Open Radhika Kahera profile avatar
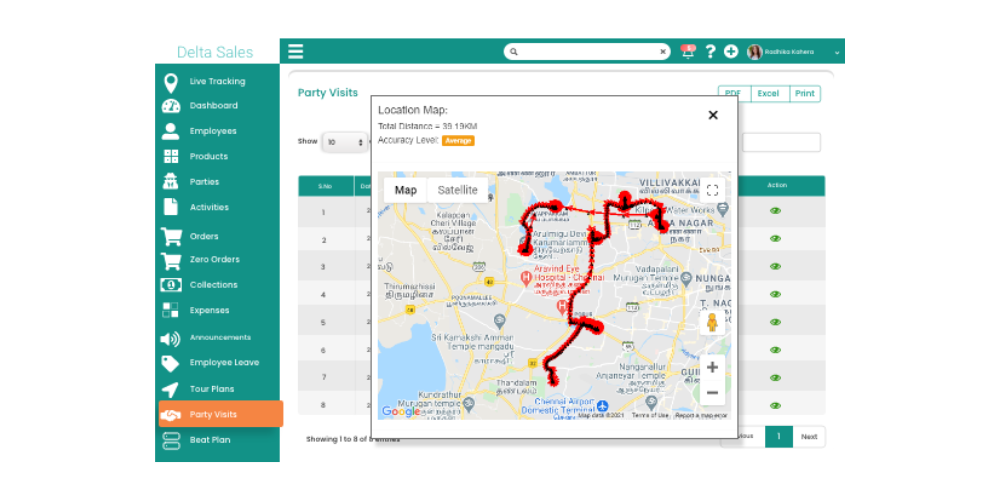 [x=754, y=52]
